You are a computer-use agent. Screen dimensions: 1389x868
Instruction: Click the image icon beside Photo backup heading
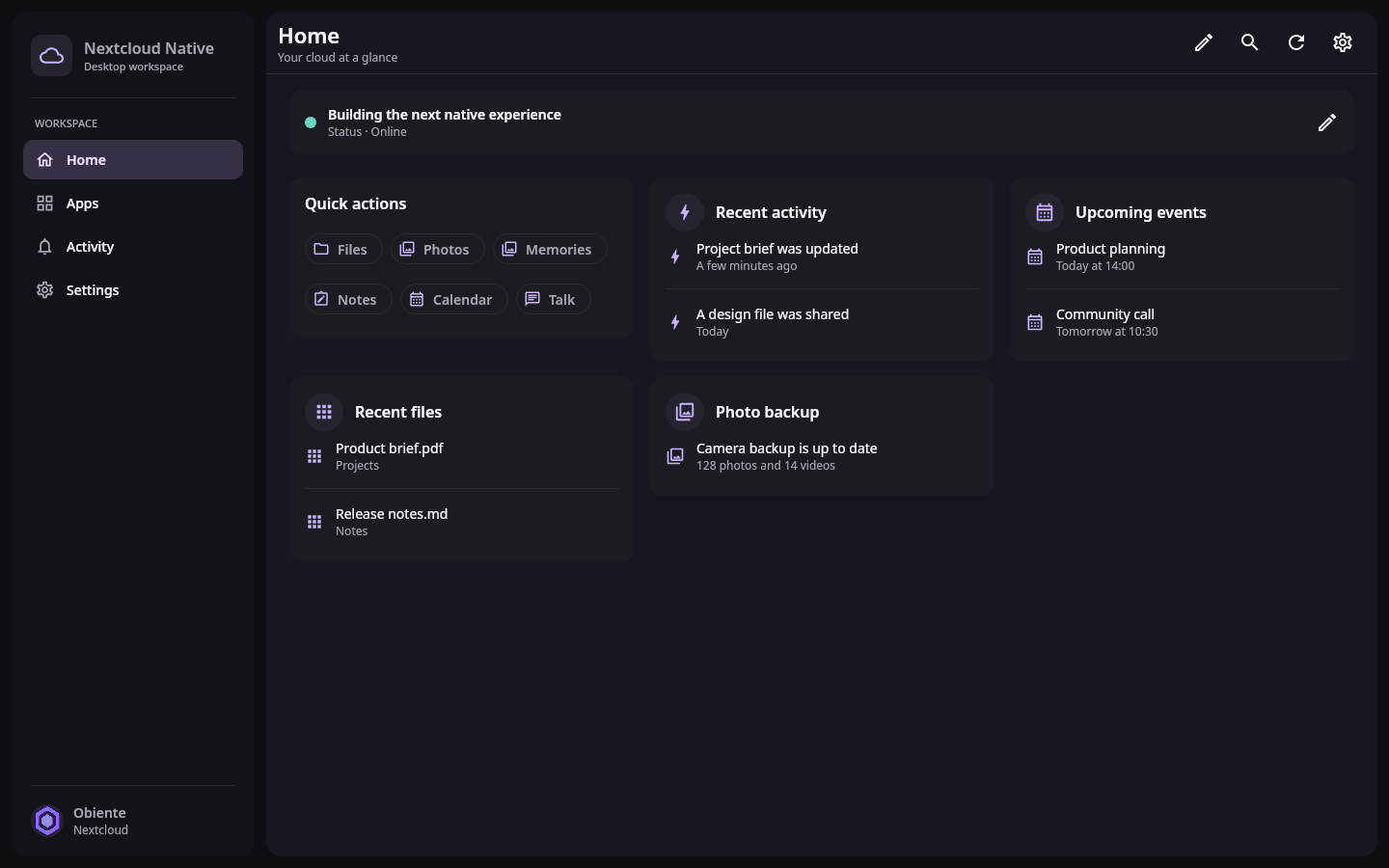click(685, 412)
